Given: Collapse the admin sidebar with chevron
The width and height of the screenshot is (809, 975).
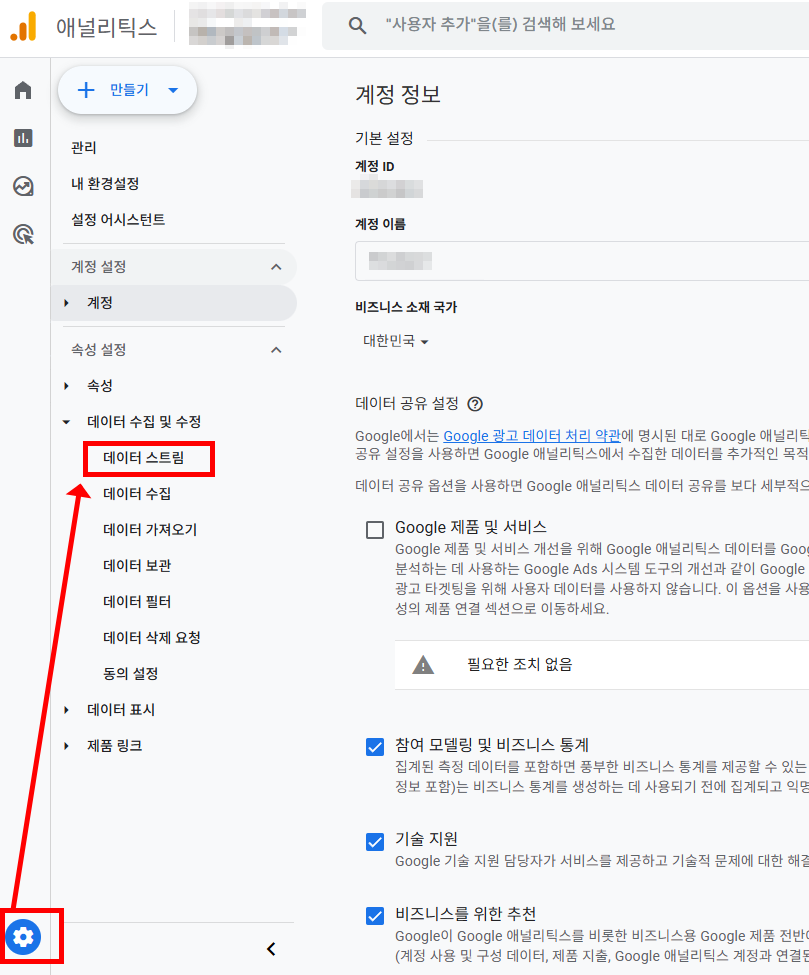Looking at the screenshot, I should click(271, 949).
